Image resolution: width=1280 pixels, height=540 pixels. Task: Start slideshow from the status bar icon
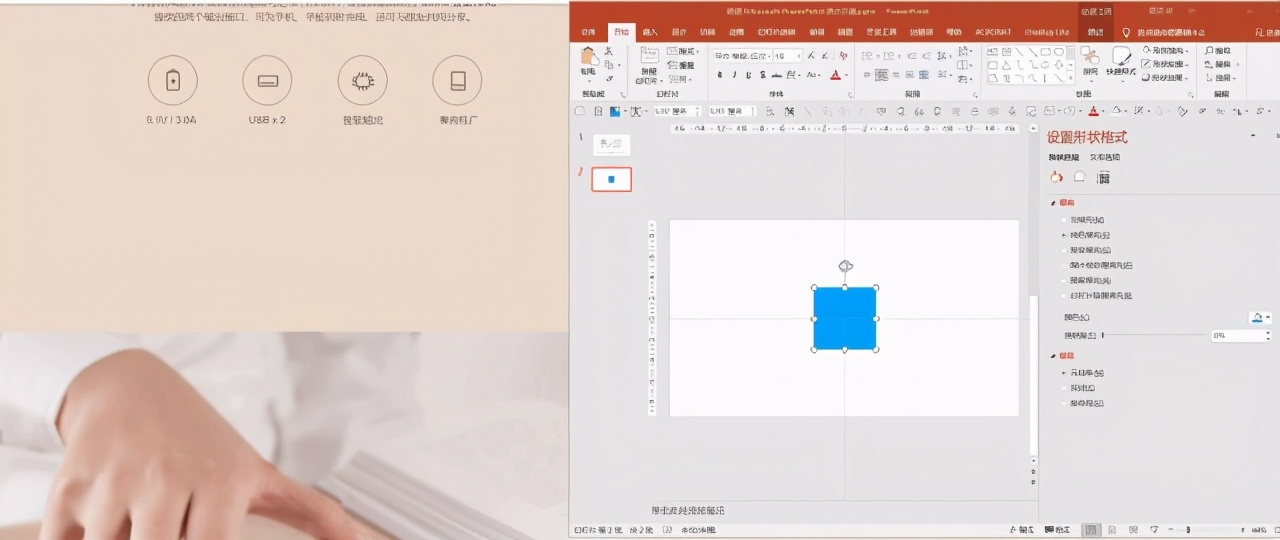click(x=1154, y=529)
